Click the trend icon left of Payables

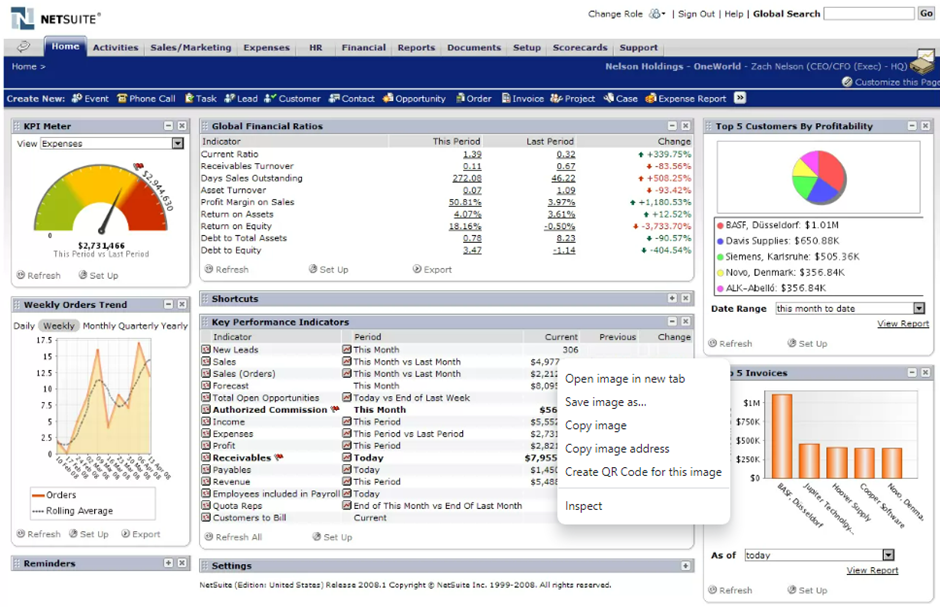click(206, 469)
